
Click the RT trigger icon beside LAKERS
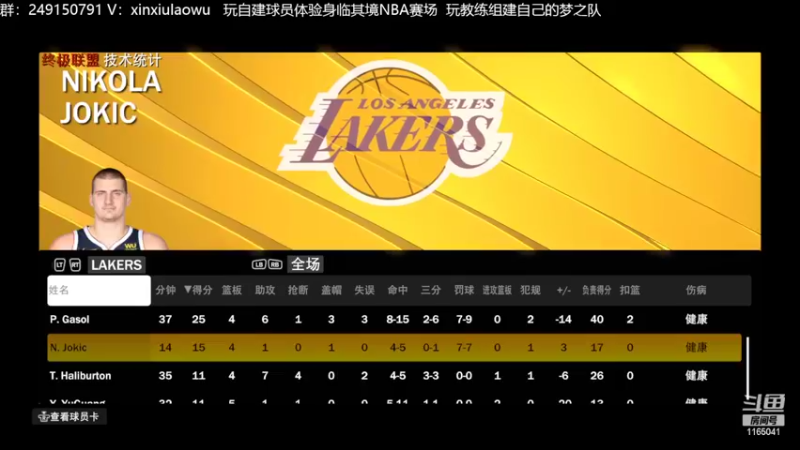(76, 265)
